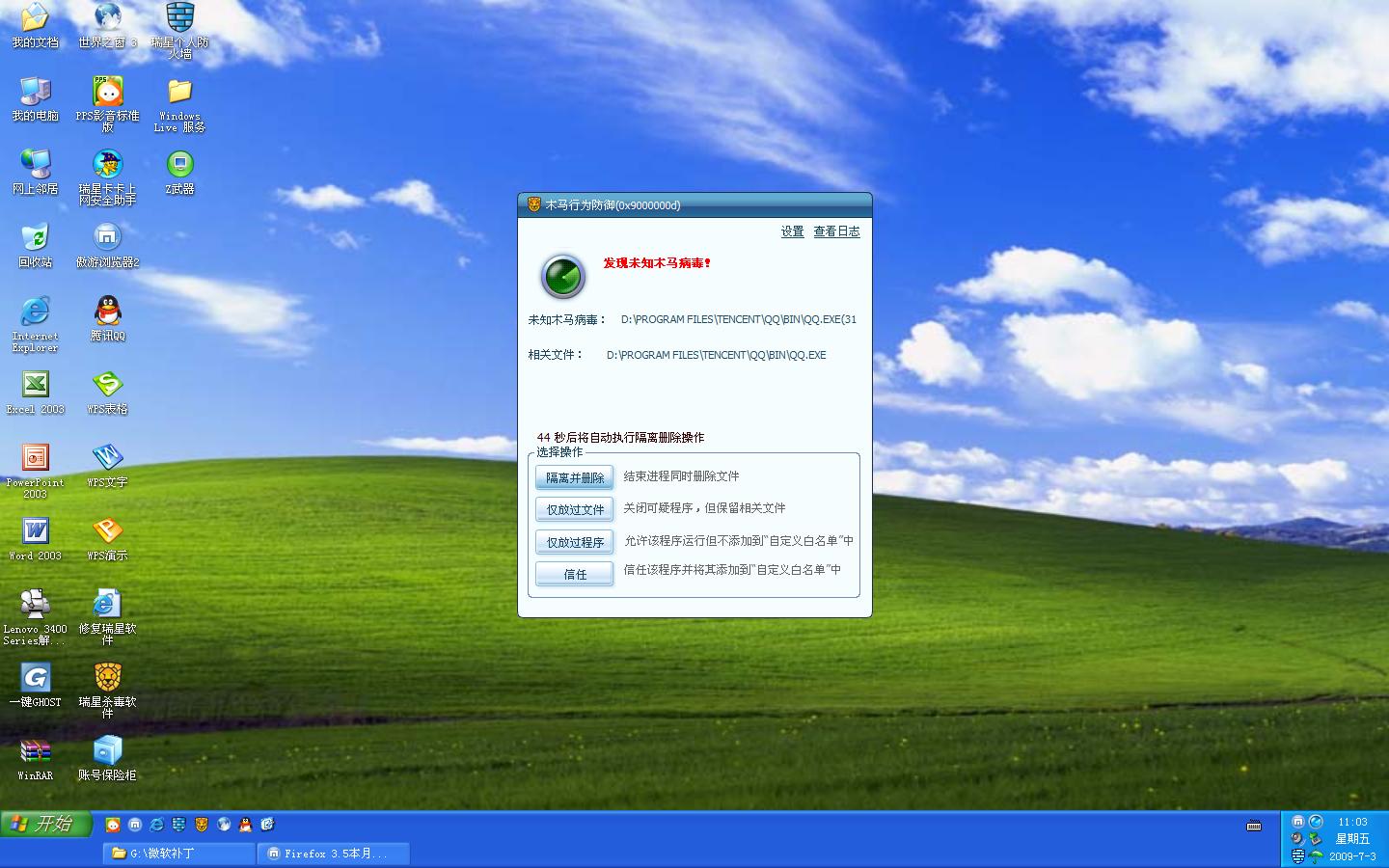The width and height of the screenshot is (1389, 868).
Task: Switch to G:\微软补丁 taskbar window
Action: point(178,854)
